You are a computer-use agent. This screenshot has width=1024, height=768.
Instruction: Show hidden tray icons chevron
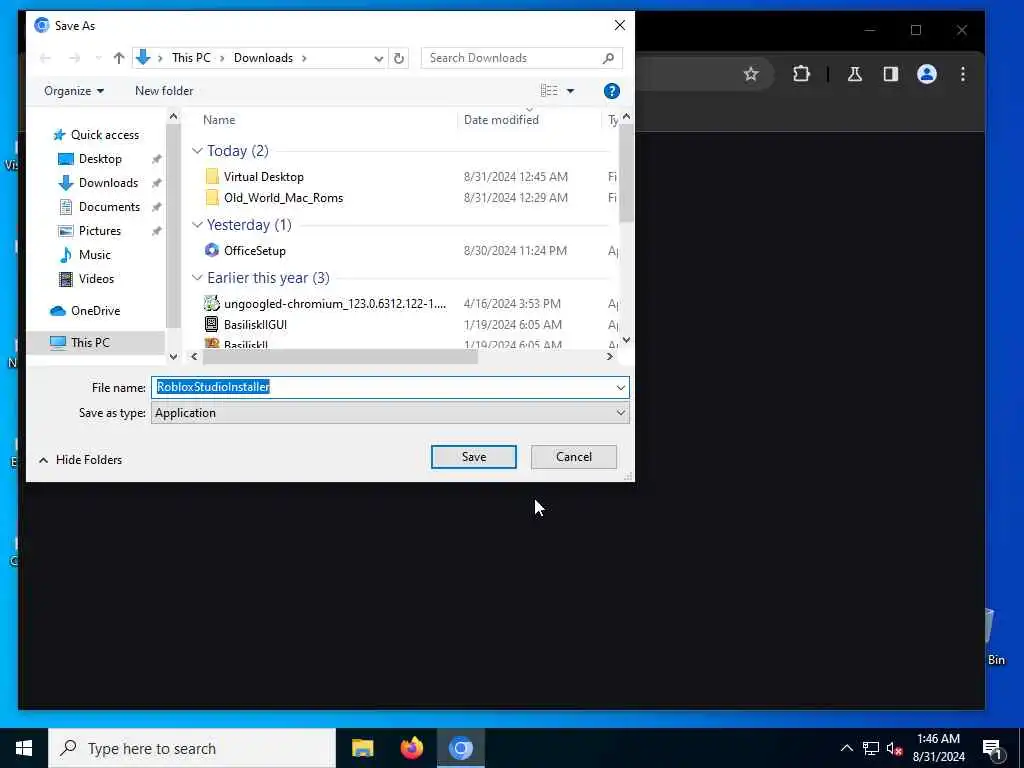click(846, 748)
